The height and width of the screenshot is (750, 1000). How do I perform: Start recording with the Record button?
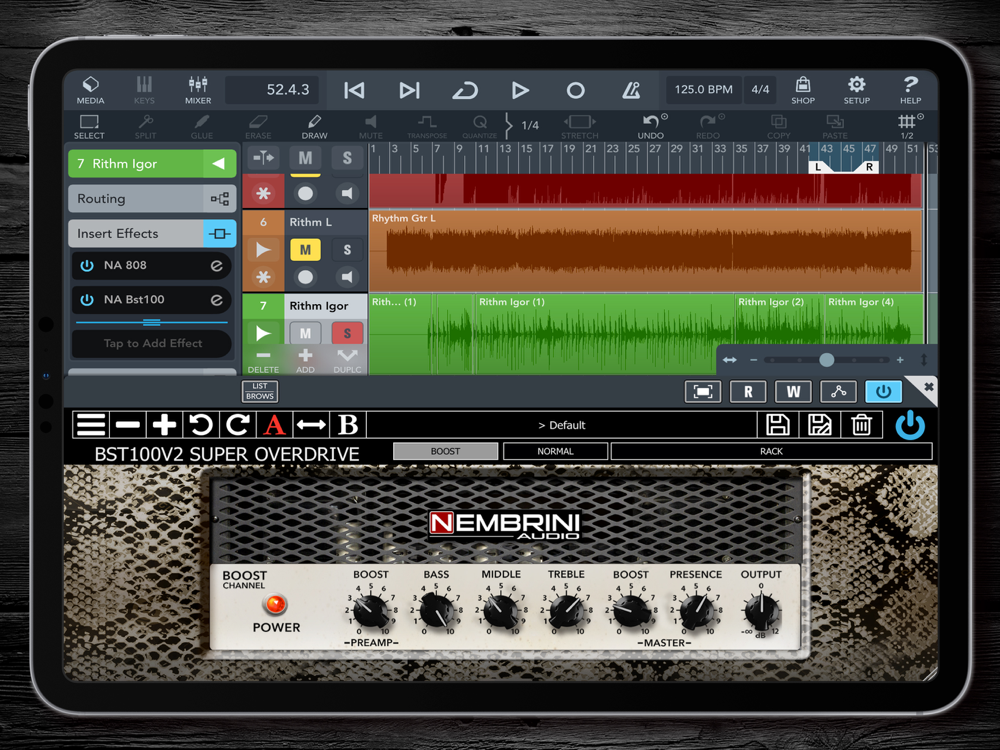coord(575,91)
